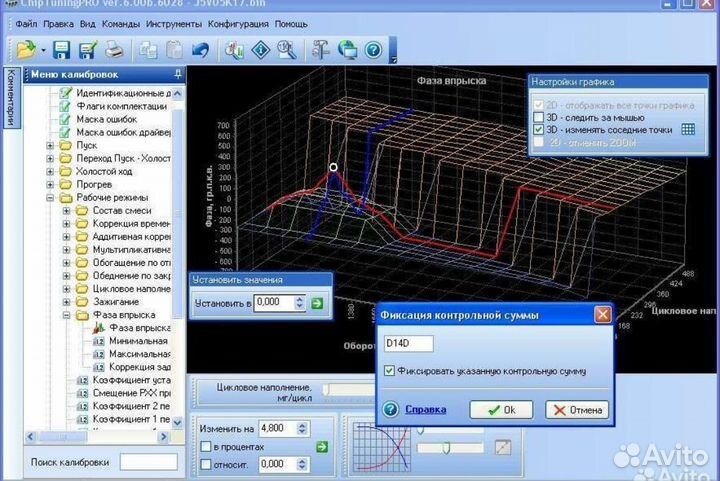Click green arrow next to 'Установить в'
Image resolution: width=720 pixels, height=481 pixels.
(316, 301)
